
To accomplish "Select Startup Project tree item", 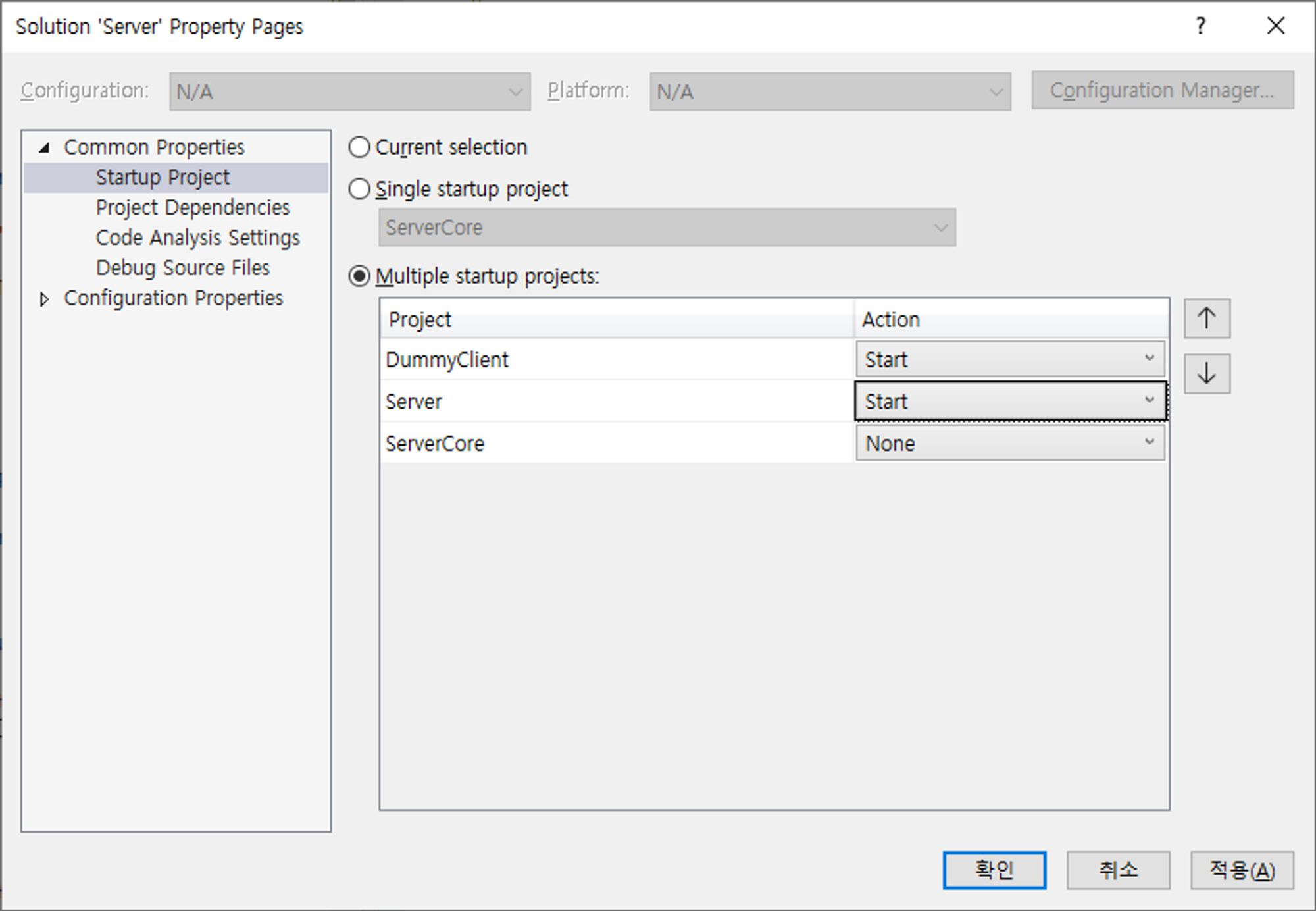I will click(x=163, y=178).
